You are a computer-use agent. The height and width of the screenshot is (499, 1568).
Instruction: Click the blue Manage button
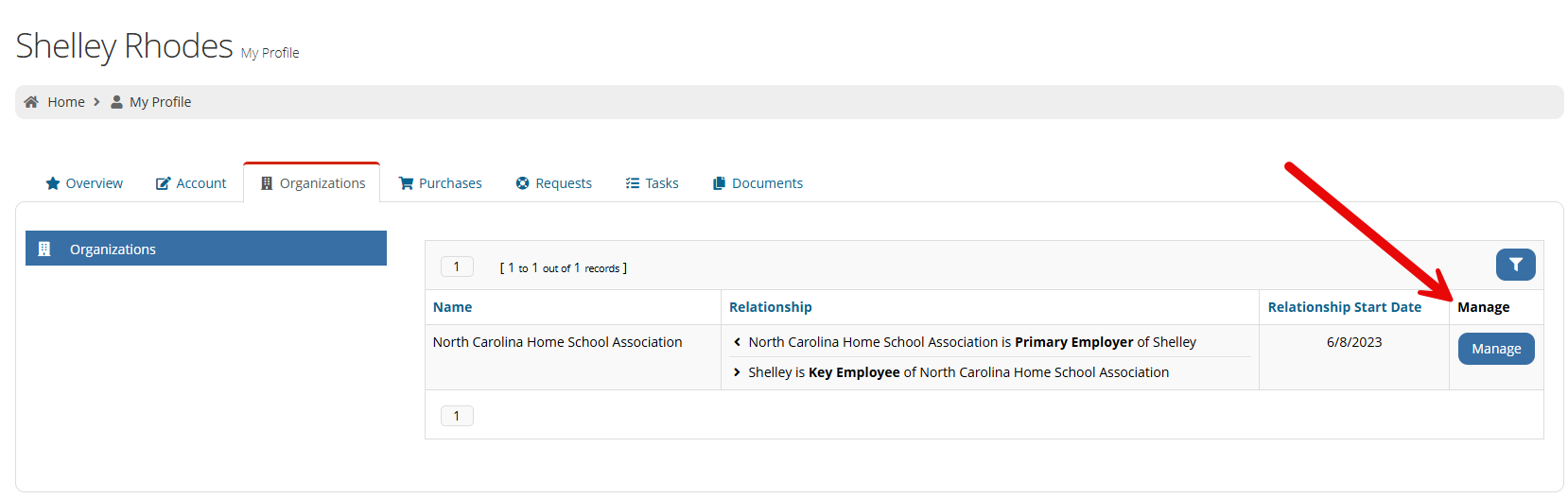click(x=1496, y=349)
